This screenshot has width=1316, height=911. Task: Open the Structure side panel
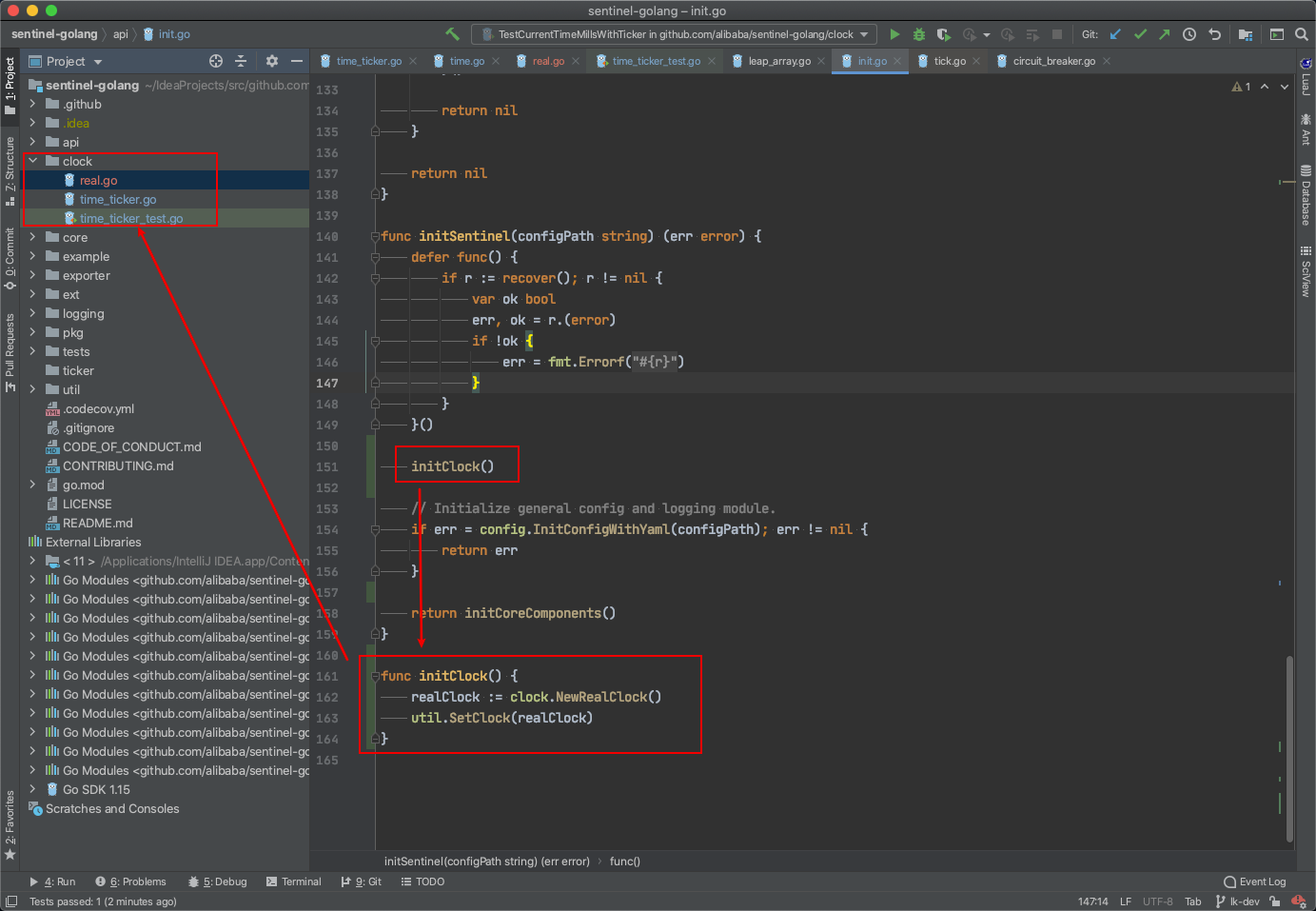[x=10, y=171]
